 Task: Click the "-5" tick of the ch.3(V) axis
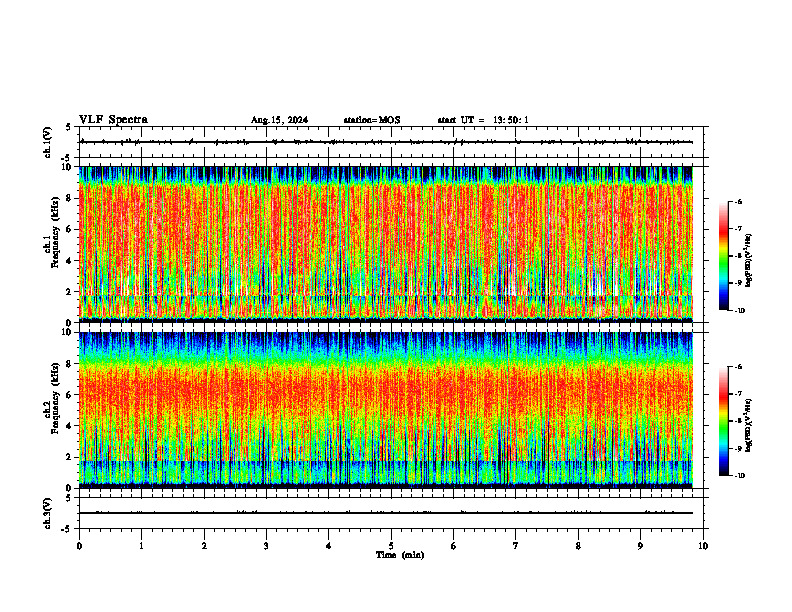pyautogui.click(x=66, y=529)
